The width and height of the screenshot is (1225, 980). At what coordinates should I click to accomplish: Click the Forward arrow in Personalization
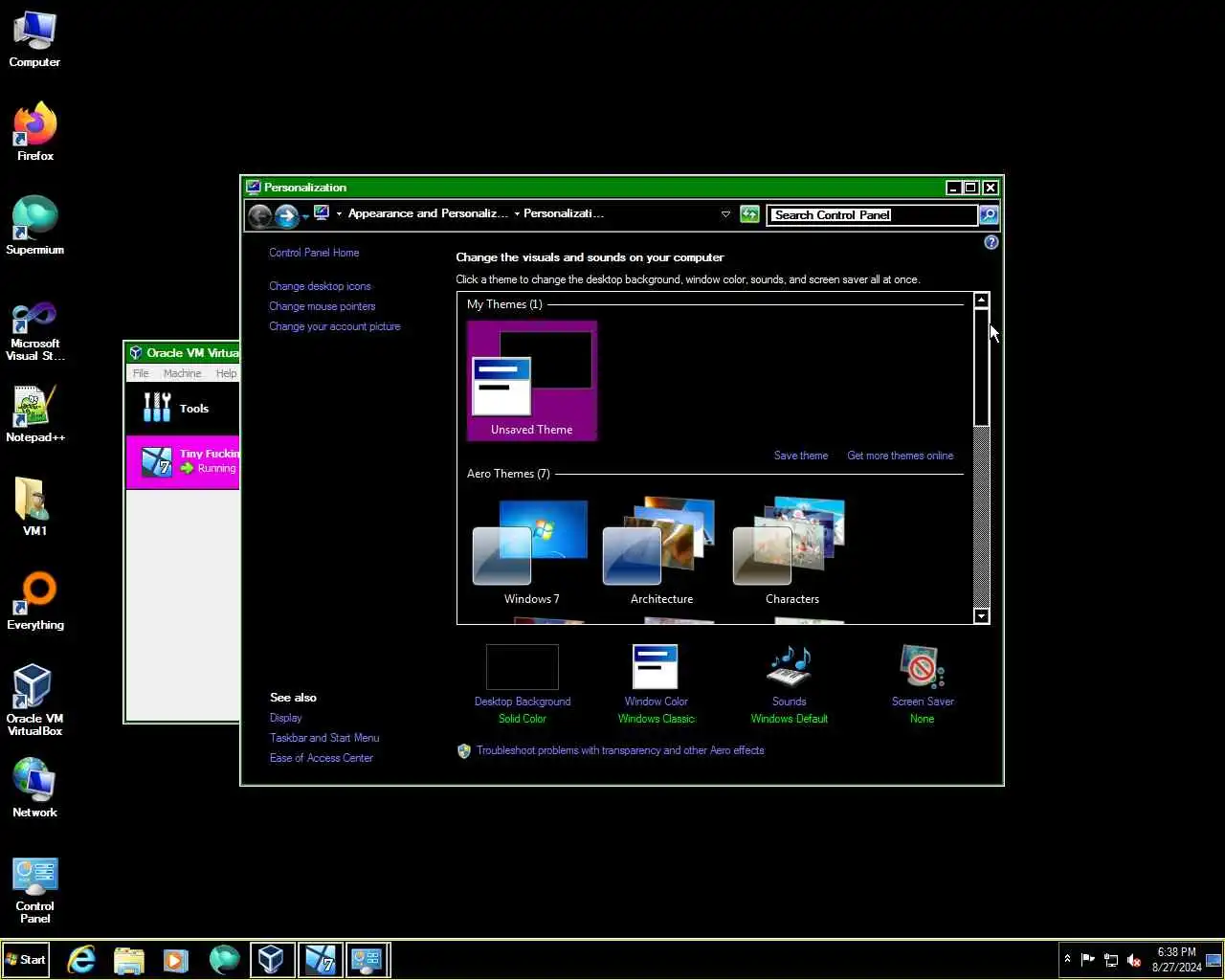tap(286, 216)
